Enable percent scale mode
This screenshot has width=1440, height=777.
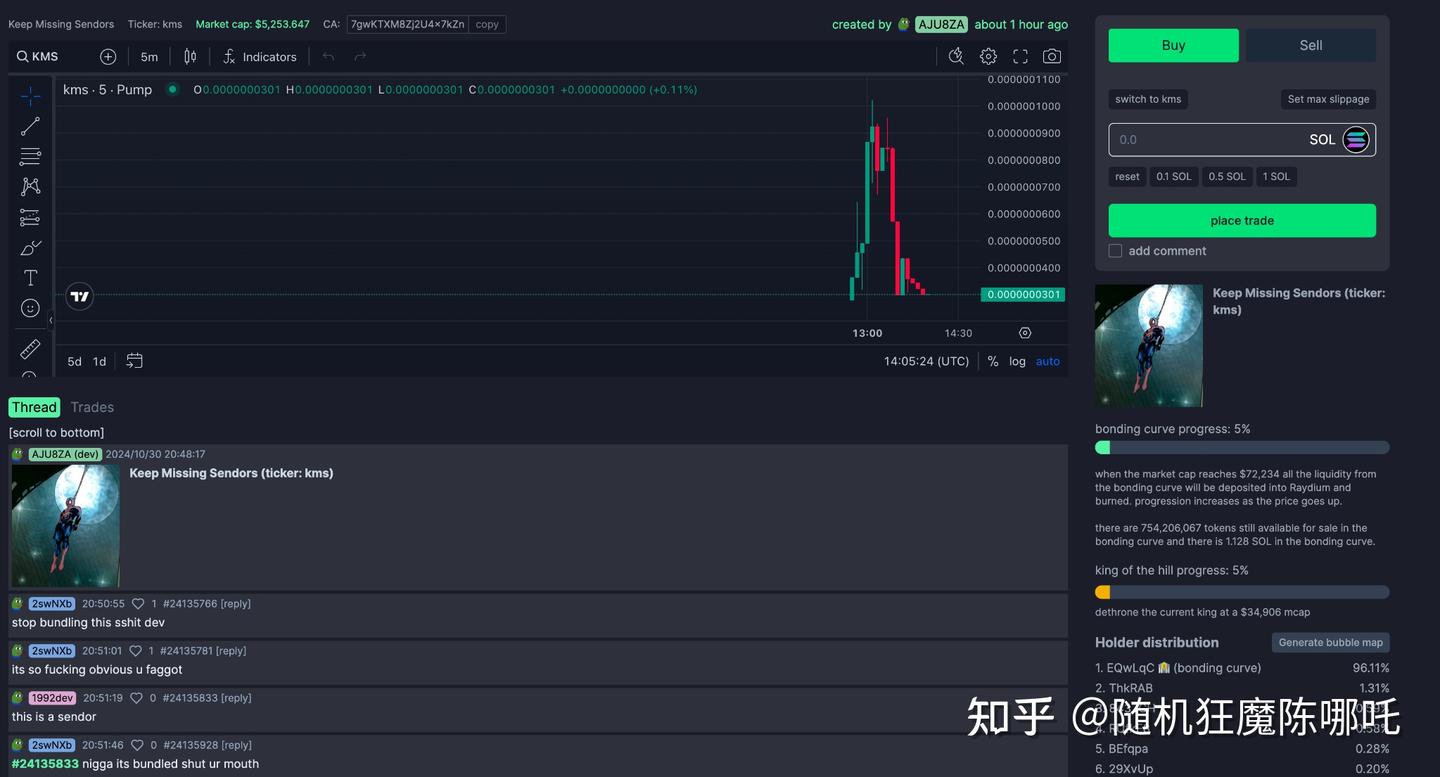992,361
